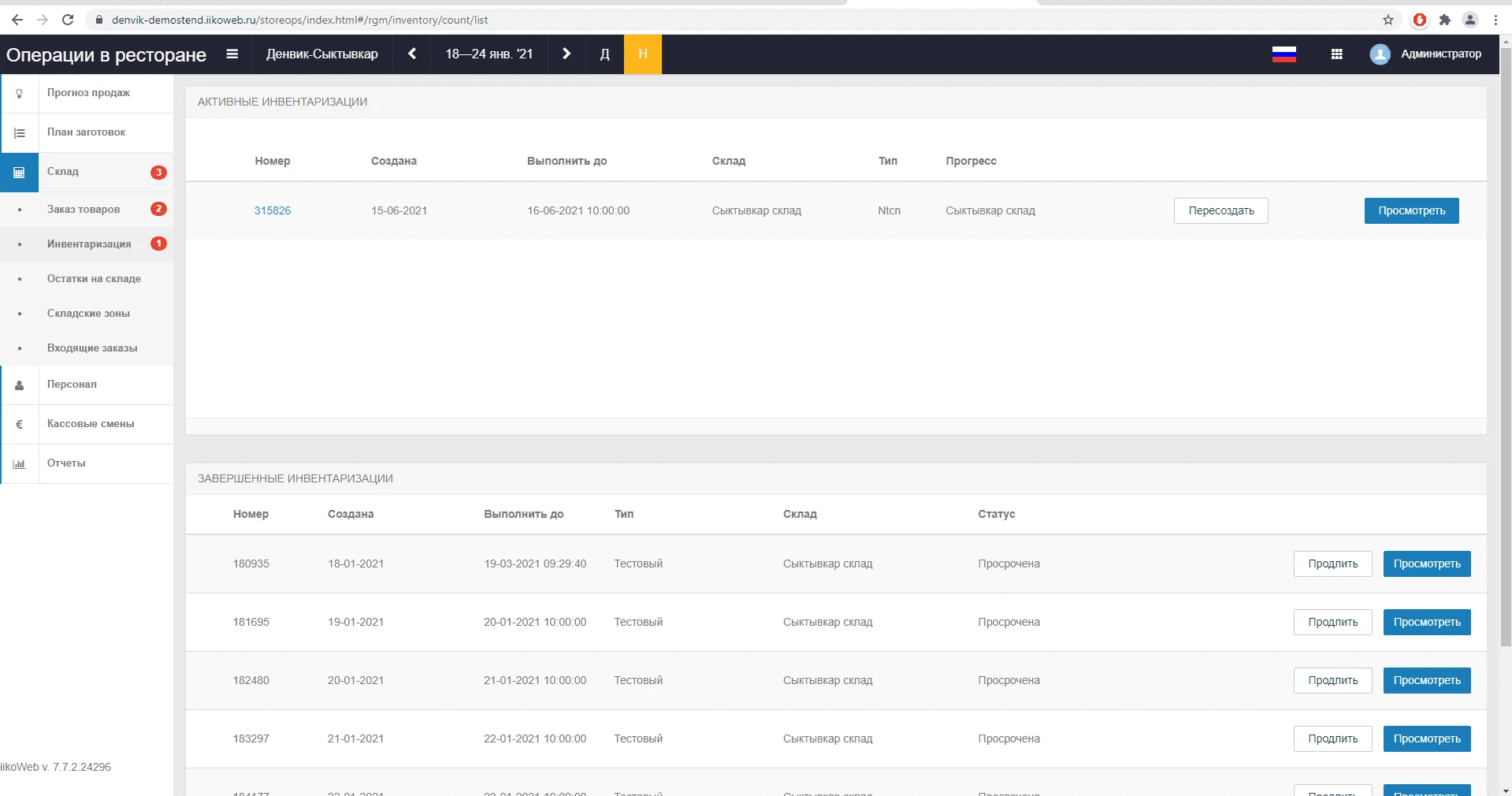Screen dimensions: 1512x796
Task: Click the list icon for План заготовок
Action: (x=20, y=133)
